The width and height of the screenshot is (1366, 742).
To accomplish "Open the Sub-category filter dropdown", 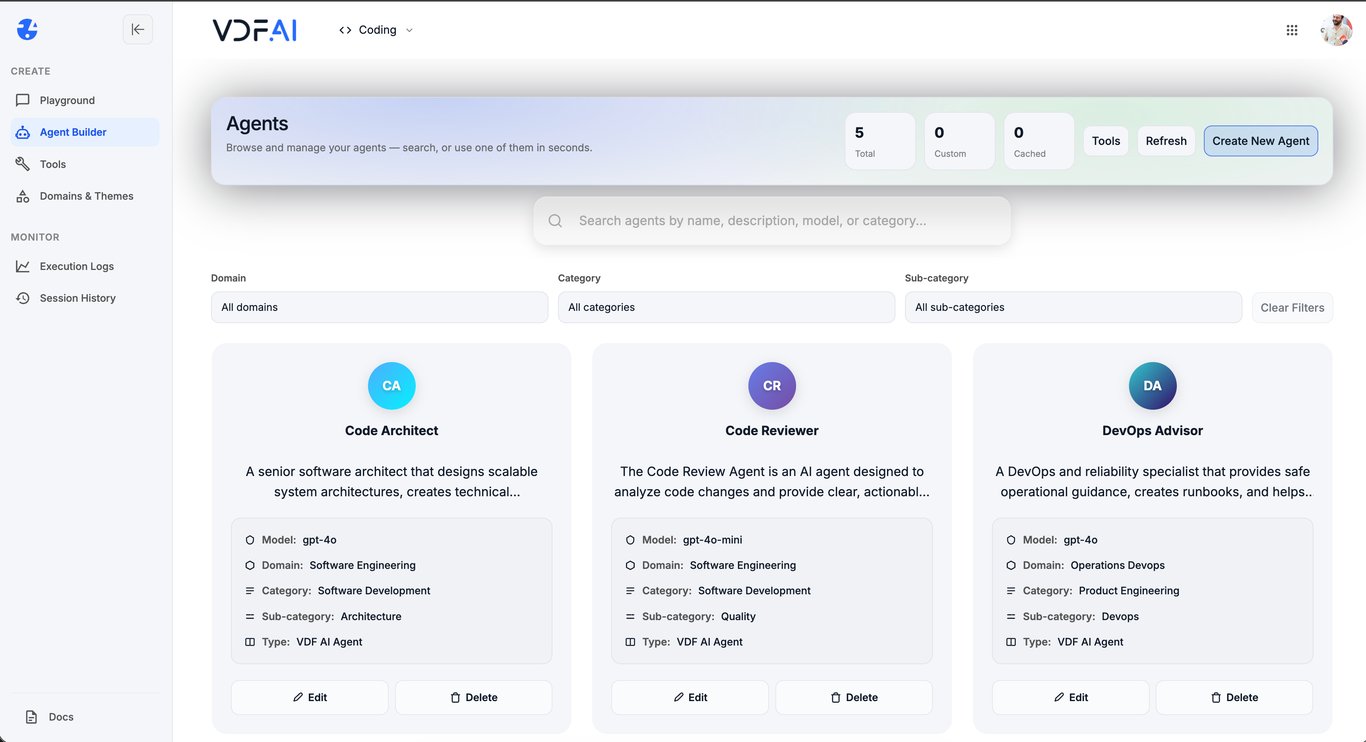I will (x=1073, y=307).
